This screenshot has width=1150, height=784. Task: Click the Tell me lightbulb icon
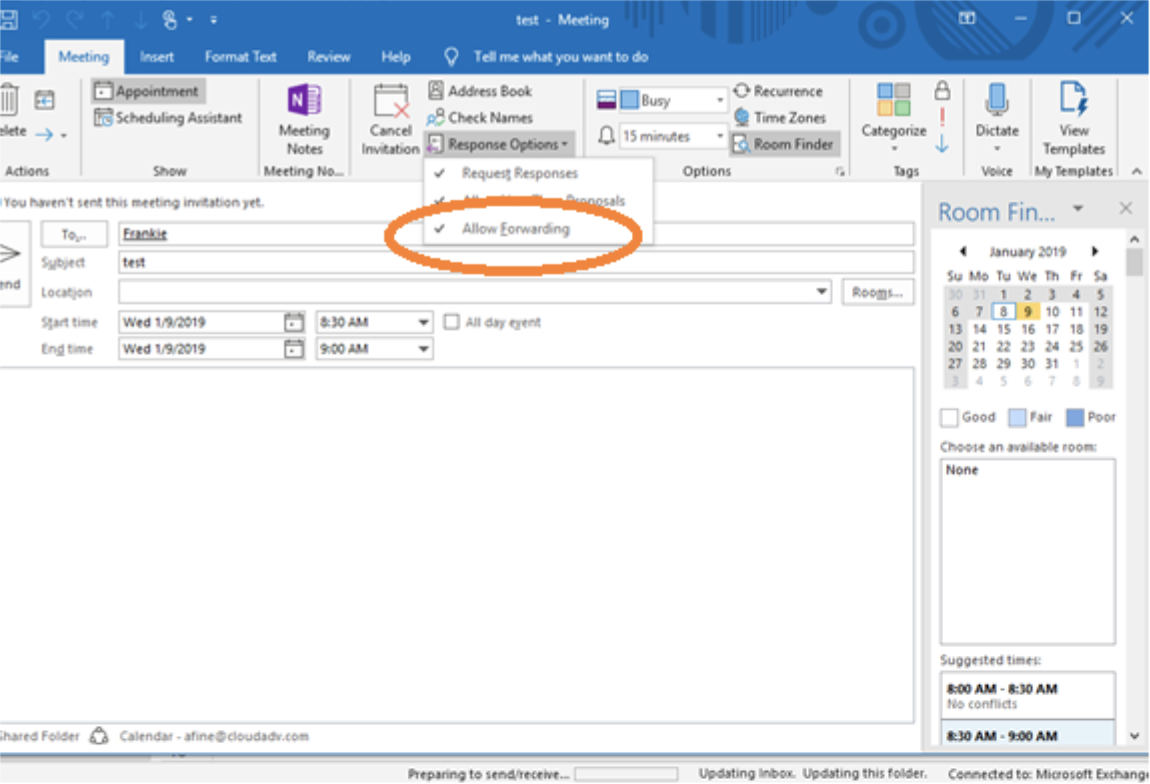[x=451, y=56]
